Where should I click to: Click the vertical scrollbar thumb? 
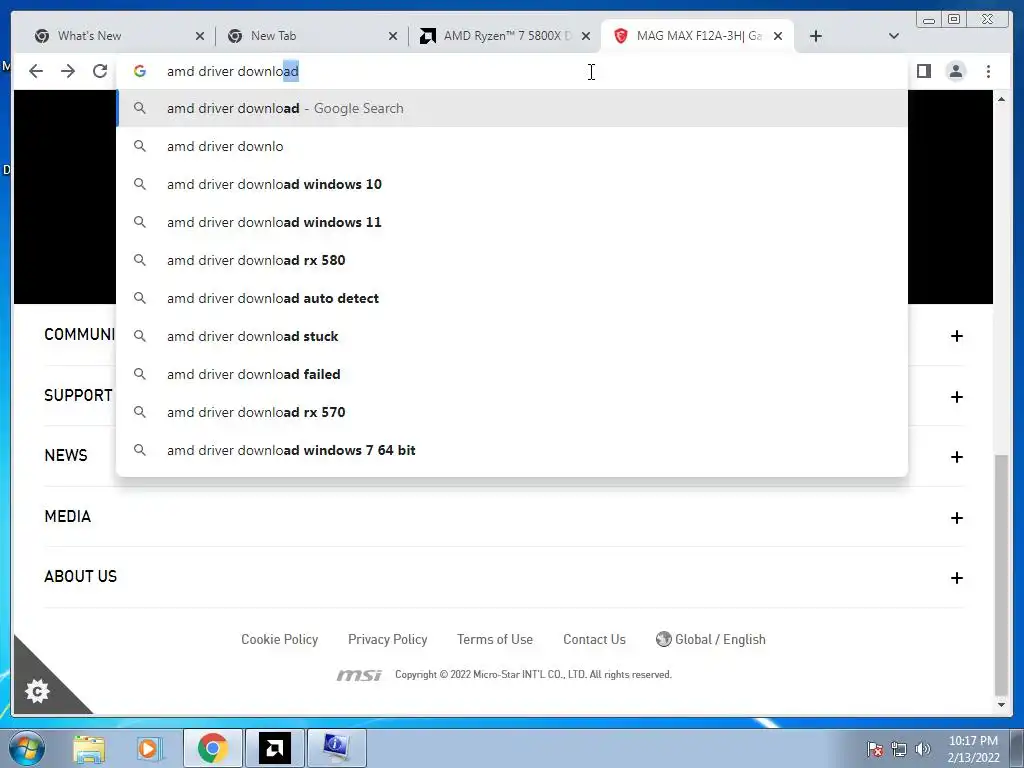[1001, 575]
